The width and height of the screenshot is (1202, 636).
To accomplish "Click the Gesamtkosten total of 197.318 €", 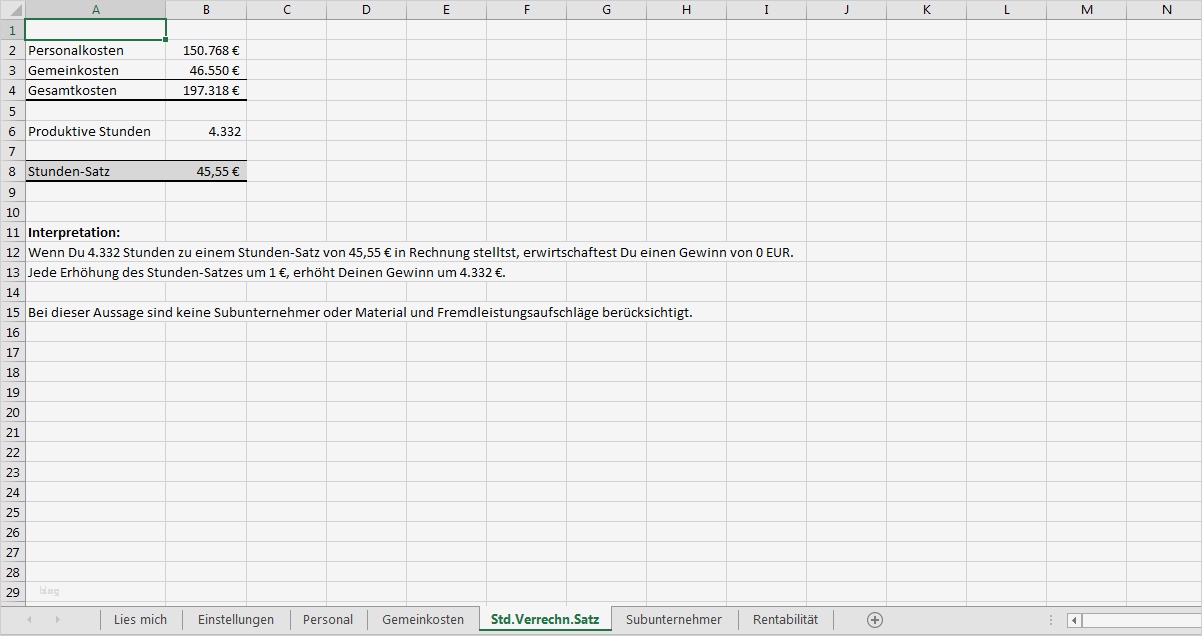I will point(206,90).
